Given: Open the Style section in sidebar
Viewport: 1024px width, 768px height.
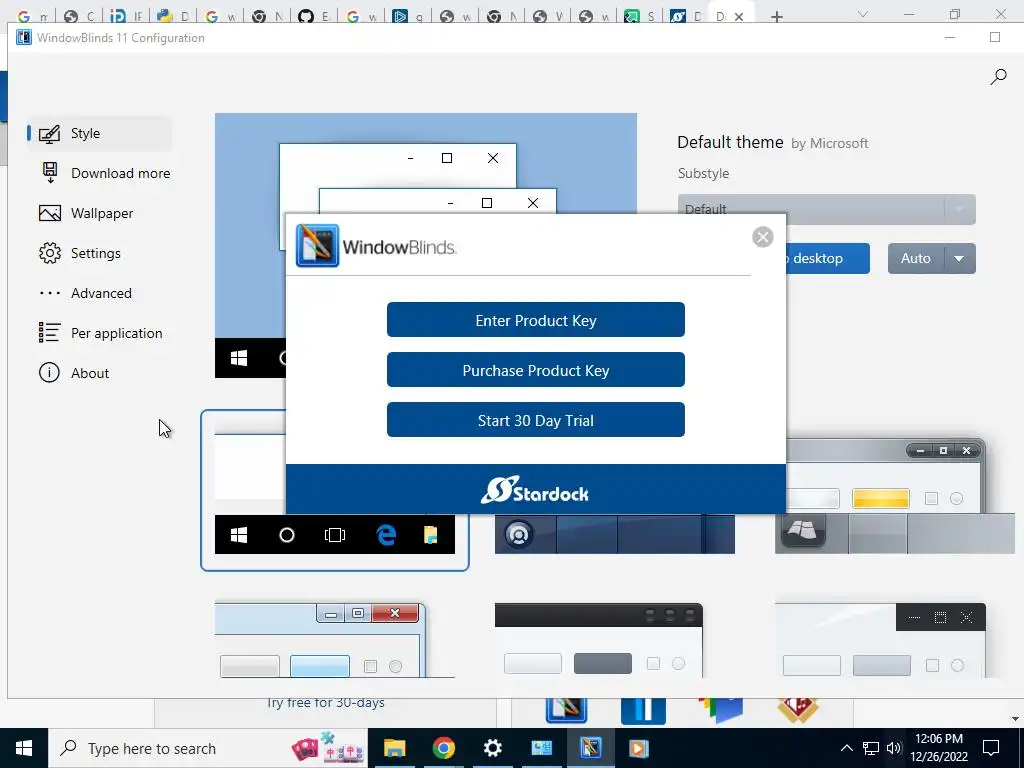Looking at the screenshot, I should point(99,133).
